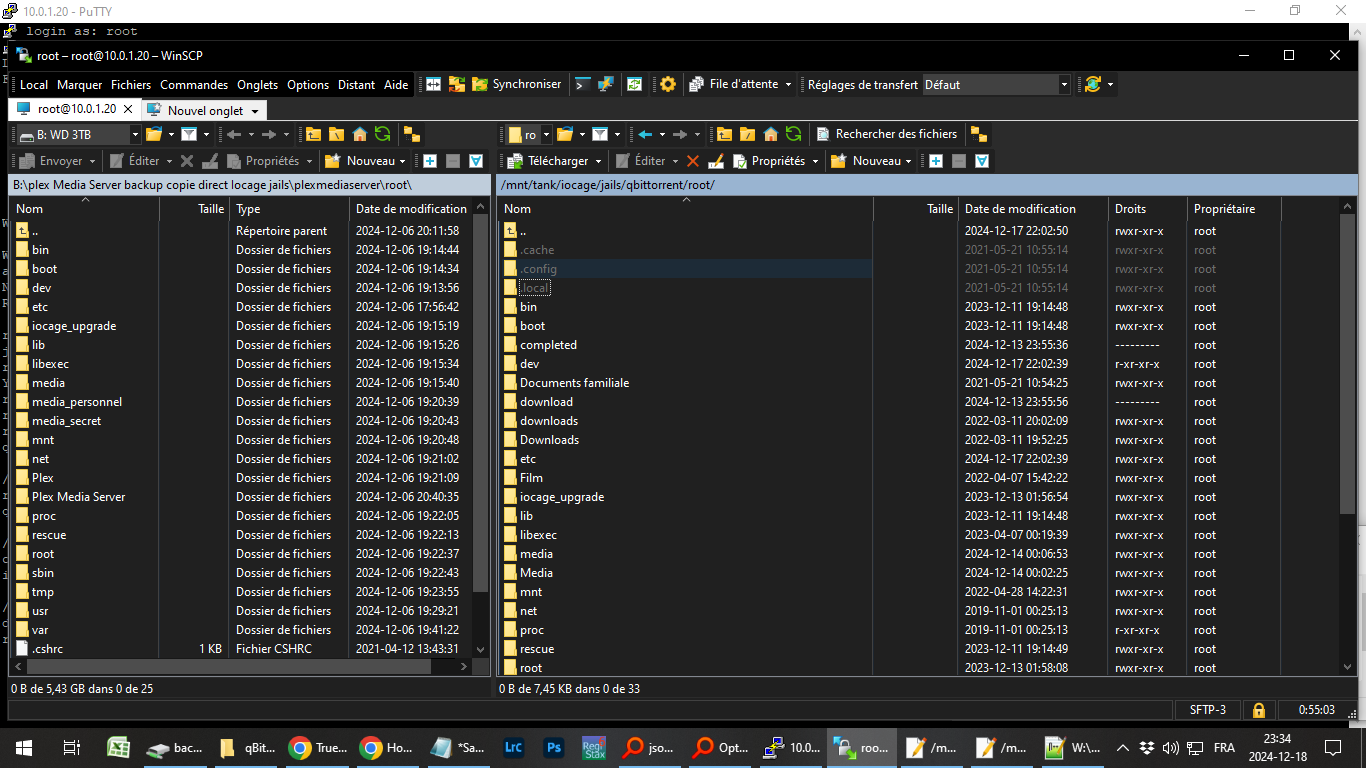Open the notification center in taskbar
This screenshot has width=1366, height=768.
tap(1332, 747)
